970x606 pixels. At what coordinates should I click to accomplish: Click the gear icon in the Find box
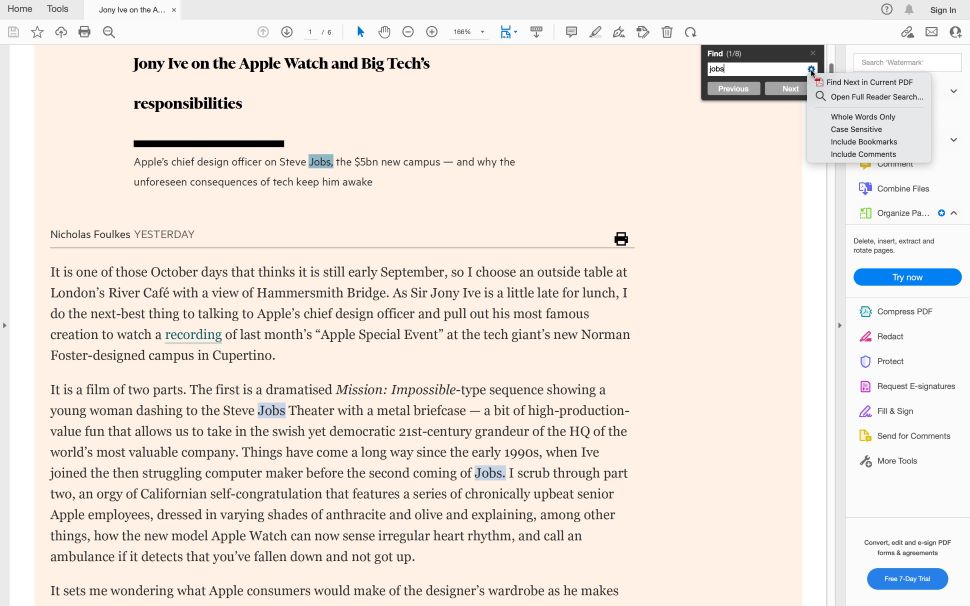coord(811,69)
